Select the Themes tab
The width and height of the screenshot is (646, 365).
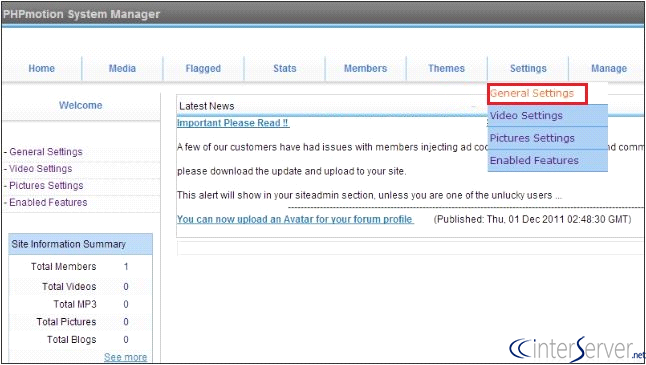click(x=446, y=68)
